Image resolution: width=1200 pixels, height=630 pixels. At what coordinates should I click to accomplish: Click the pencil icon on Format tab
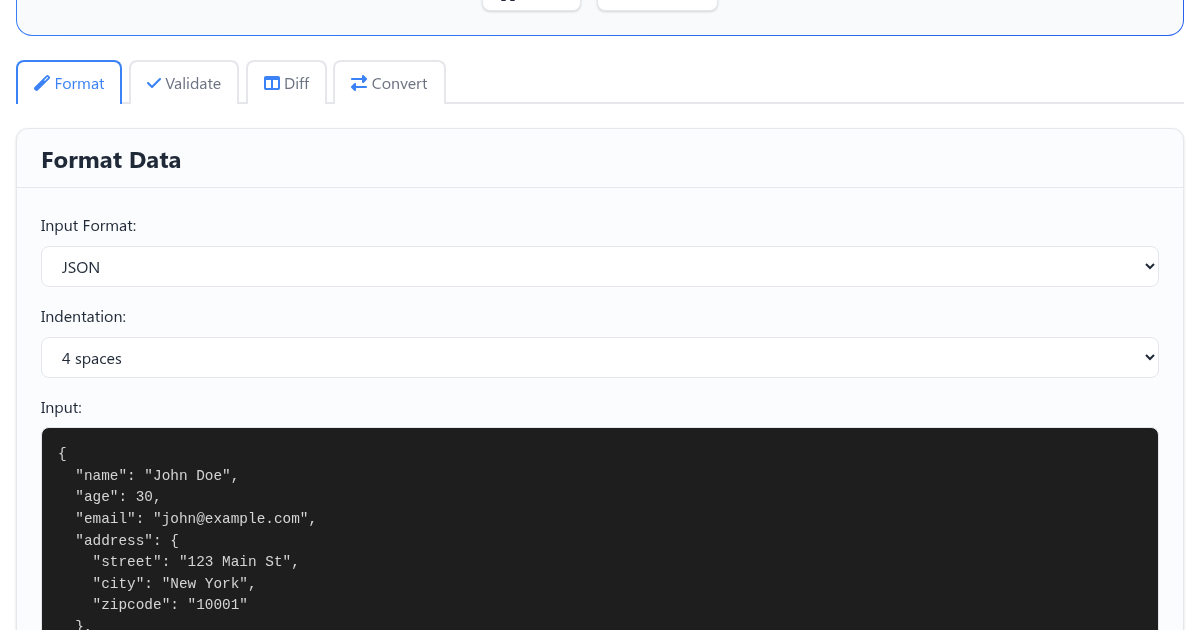pos(42,83)
